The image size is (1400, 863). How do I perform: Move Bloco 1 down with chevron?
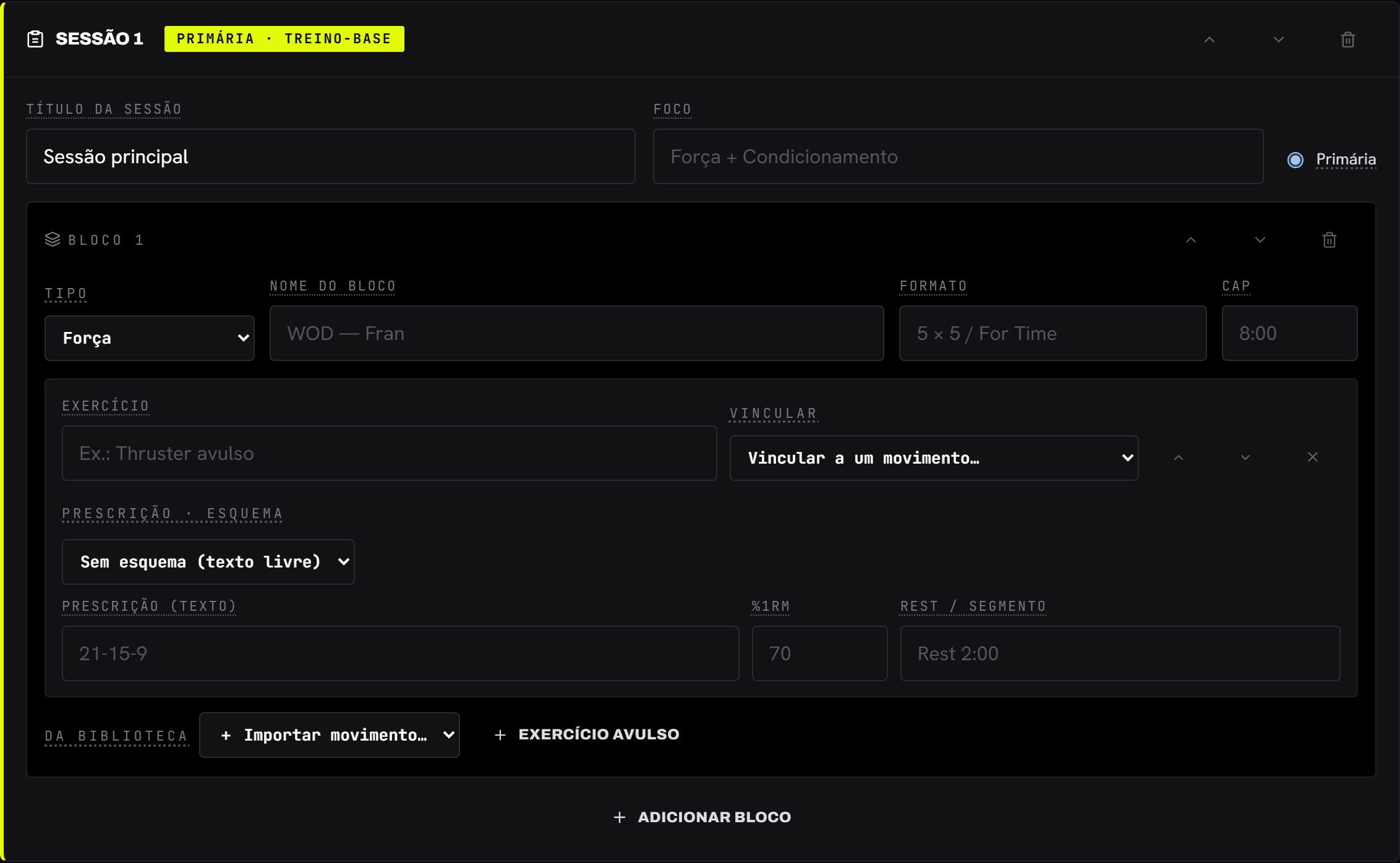pyautogui.click(x=1260, y=240)
